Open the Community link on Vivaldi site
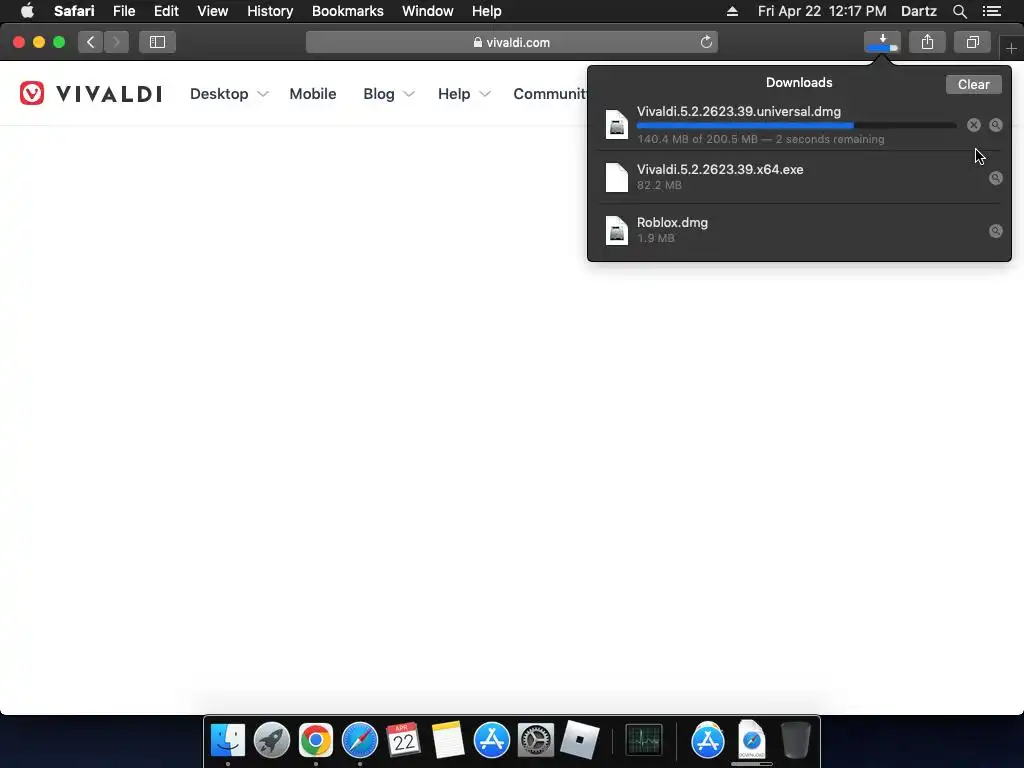 coord(550,94)
